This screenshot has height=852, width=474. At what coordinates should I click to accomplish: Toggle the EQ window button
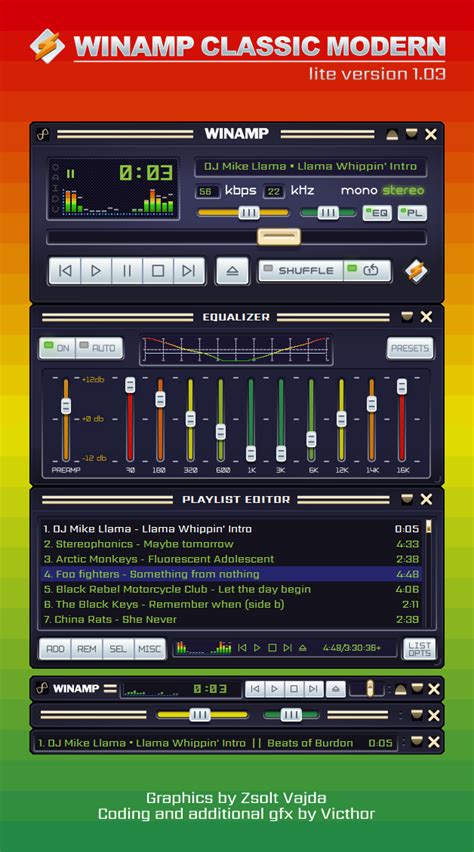coord(377,213)
